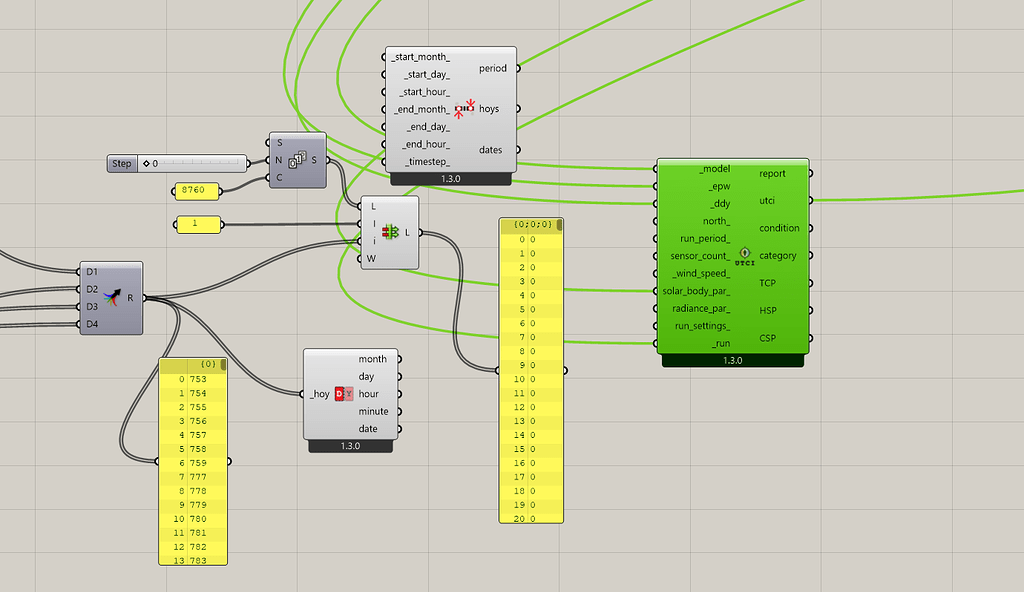This screenshot has width=1024, height=592.
Task: Click the _end_hour_ input
Action: point(426,144)
